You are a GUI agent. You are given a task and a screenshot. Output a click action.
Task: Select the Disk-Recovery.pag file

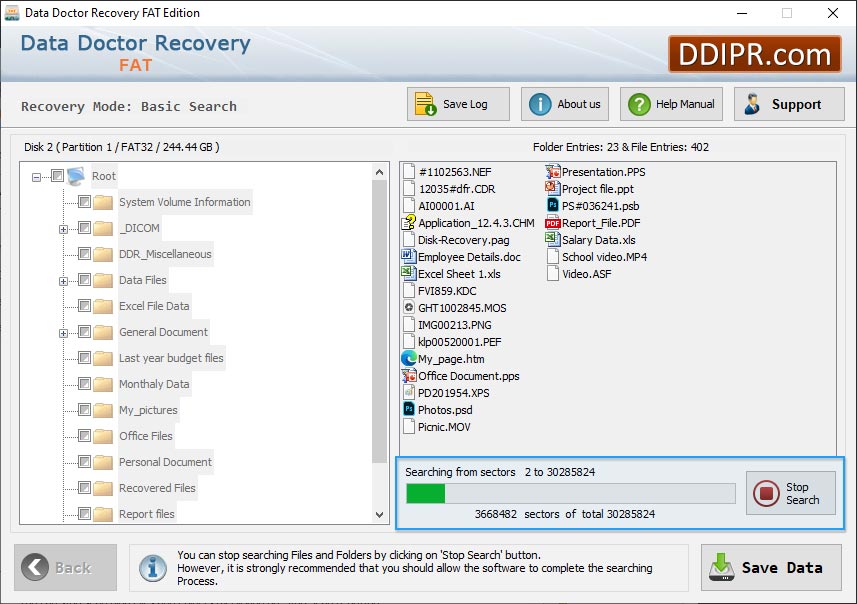456,240
